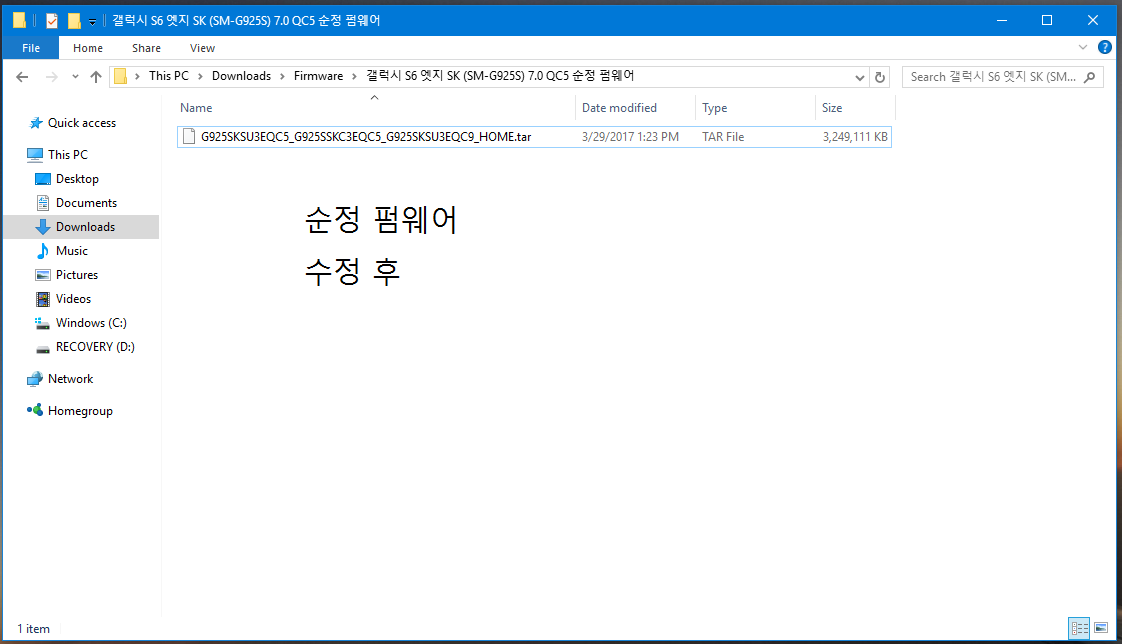Open the Customize Quick Access Toolbar dropdown
The height and width of the screenshot is (644, 1122).
(93, 21)
